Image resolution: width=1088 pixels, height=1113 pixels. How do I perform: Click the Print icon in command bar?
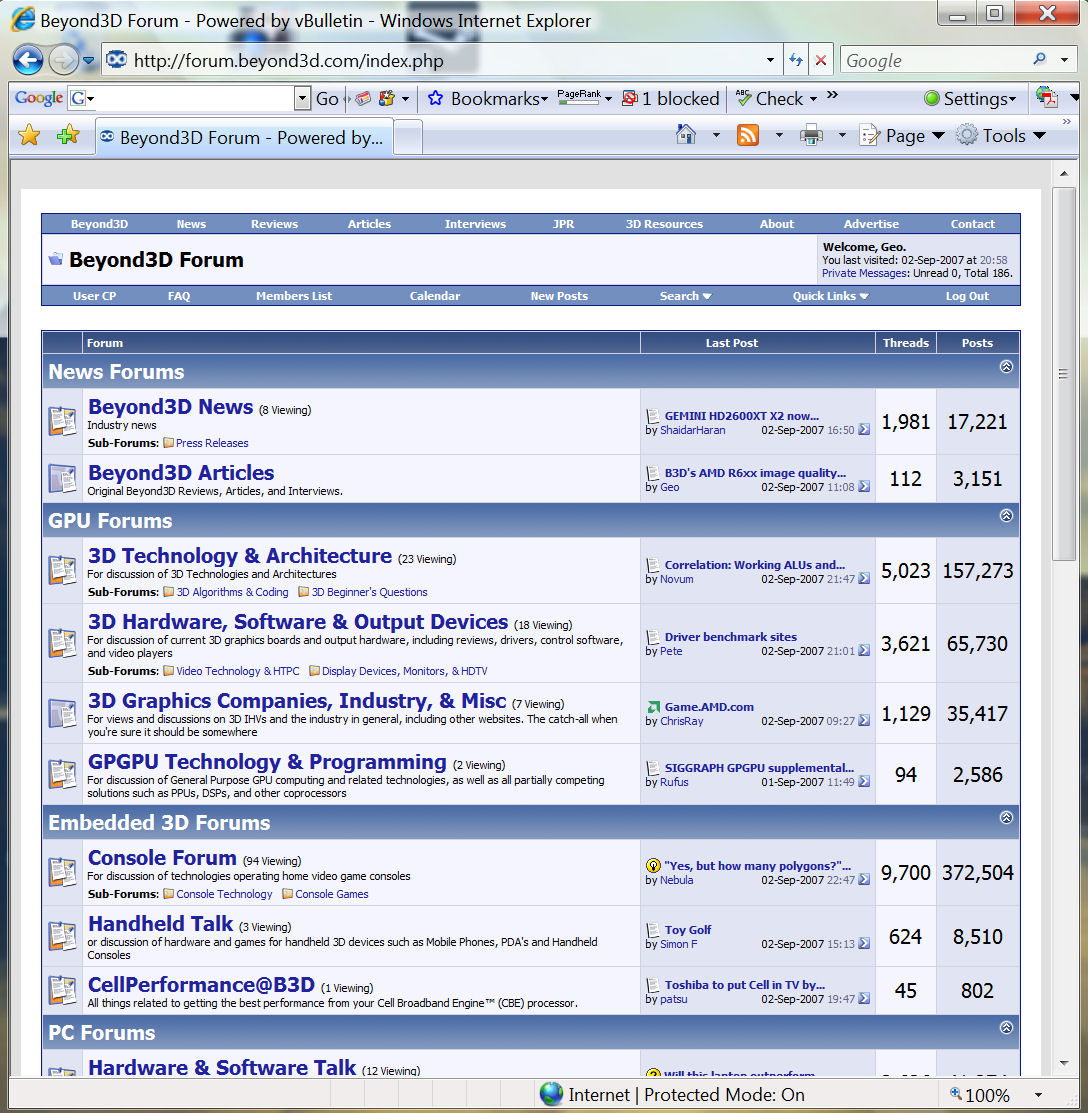tap(811, 135)
